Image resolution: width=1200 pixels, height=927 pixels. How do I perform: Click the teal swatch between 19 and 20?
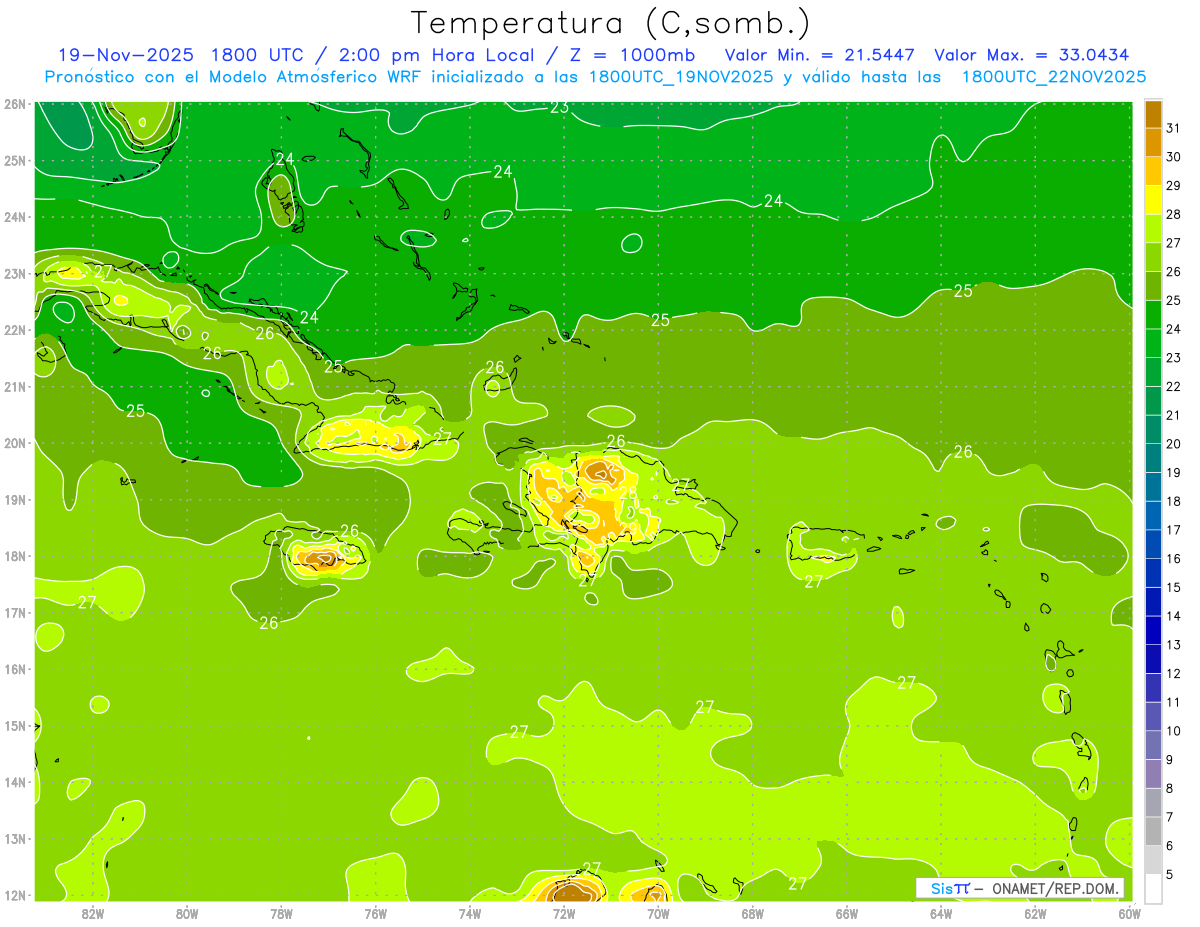tap(1153, 458)
